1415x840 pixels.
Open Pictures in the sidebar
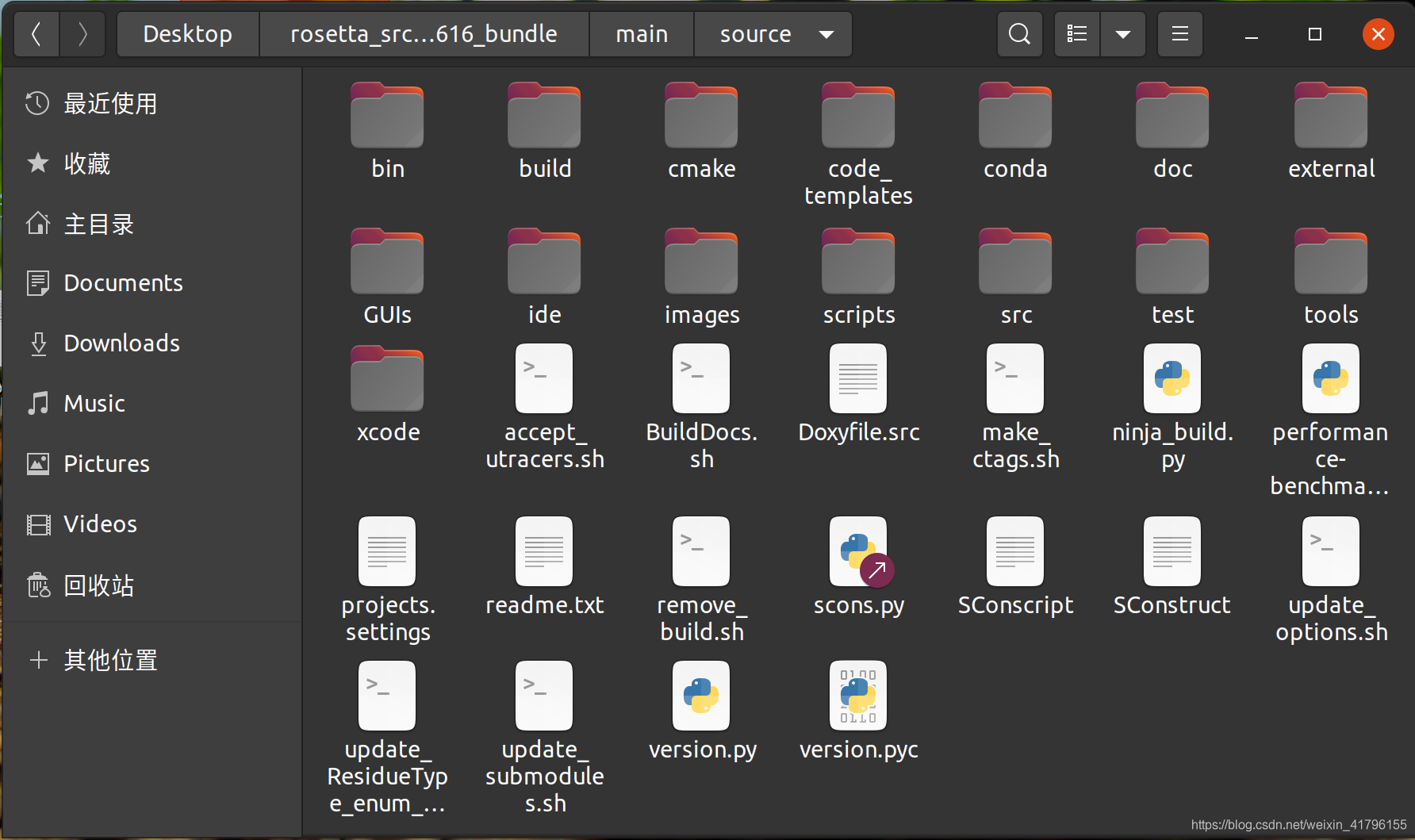(151, 464)
